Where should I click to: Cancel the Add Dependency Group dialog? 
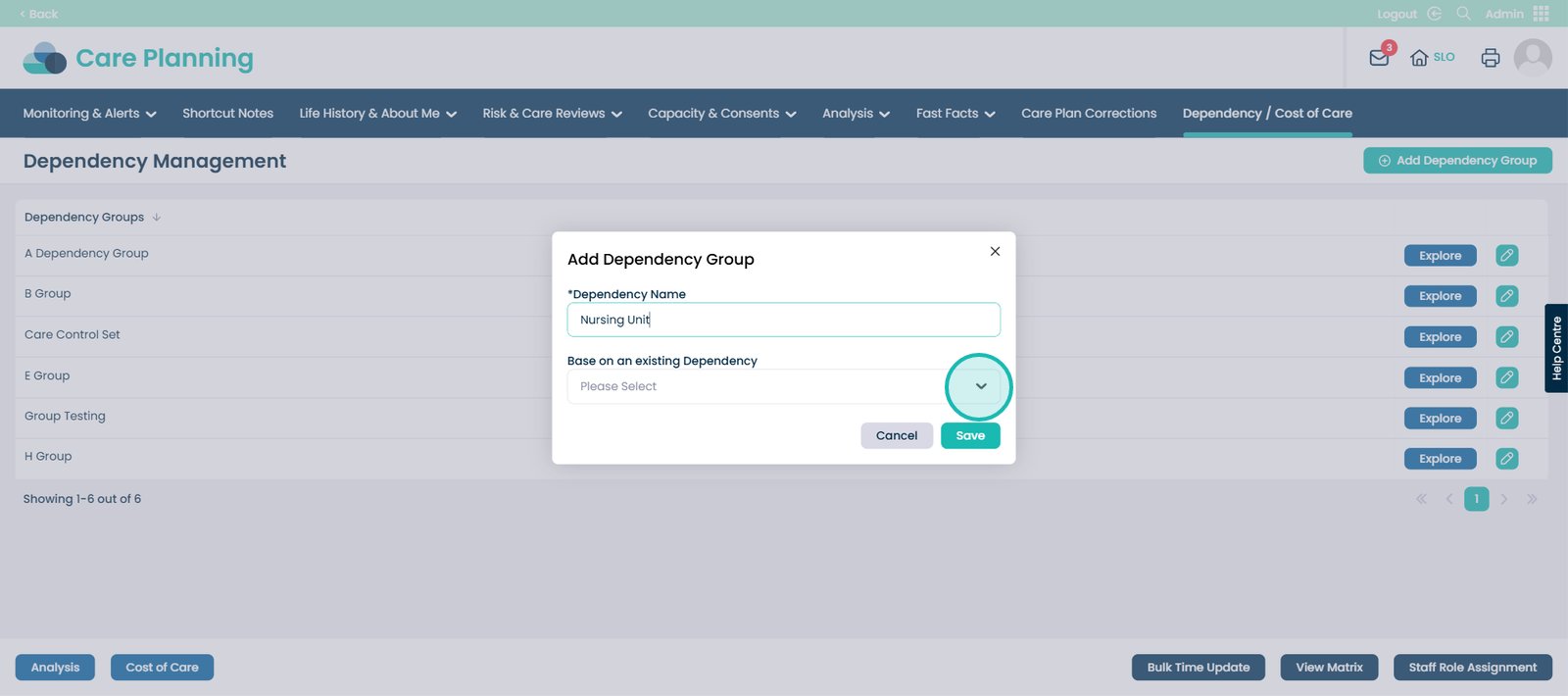tap(896, 436)
